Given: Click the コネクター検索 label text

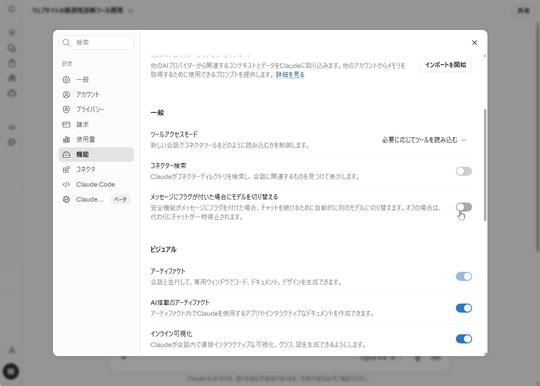Looking at the screenshot, I should click(168, 166).
